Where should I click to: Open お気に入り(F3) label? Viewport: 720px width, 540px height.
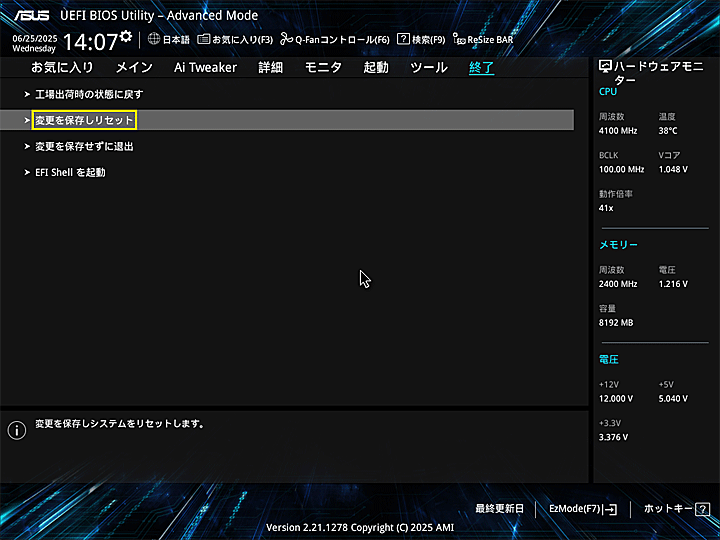pos(242,40)
